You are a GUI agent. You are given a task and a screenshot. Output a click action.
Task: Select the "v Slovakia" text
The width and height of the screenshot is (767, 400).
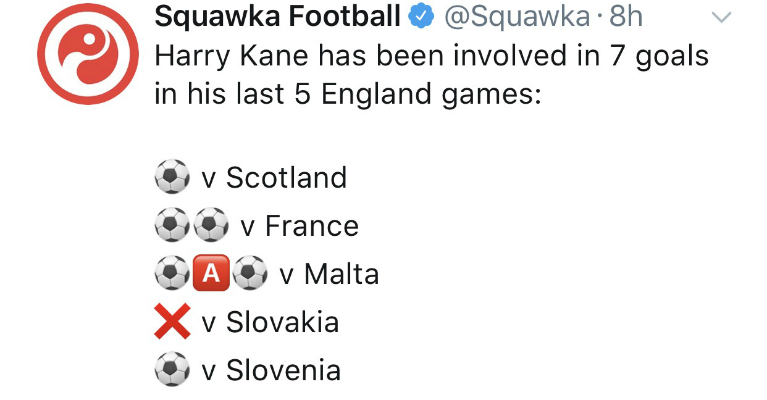[270, 323]
